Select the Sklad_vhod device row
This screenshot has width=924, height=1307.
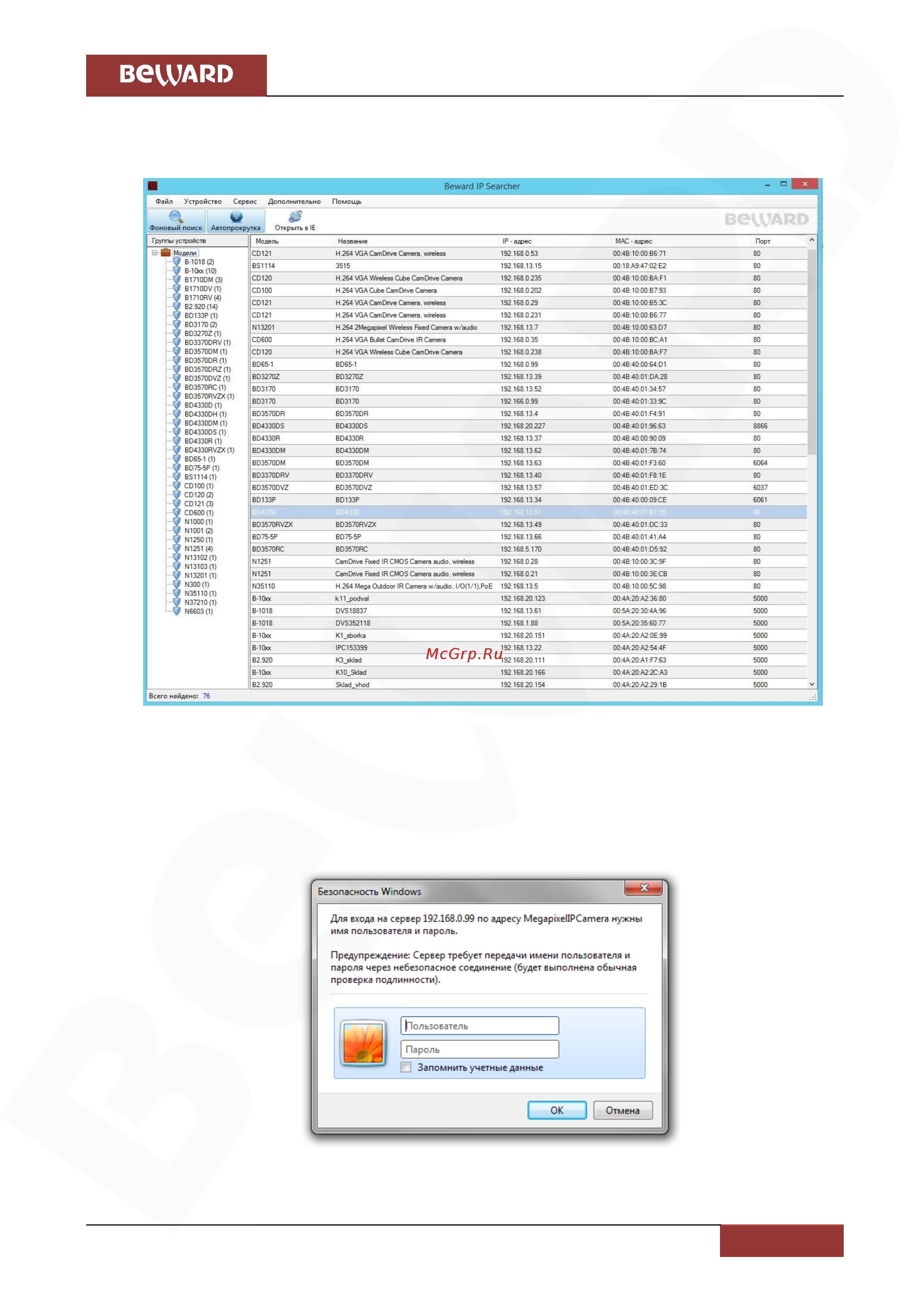(528, 685)
